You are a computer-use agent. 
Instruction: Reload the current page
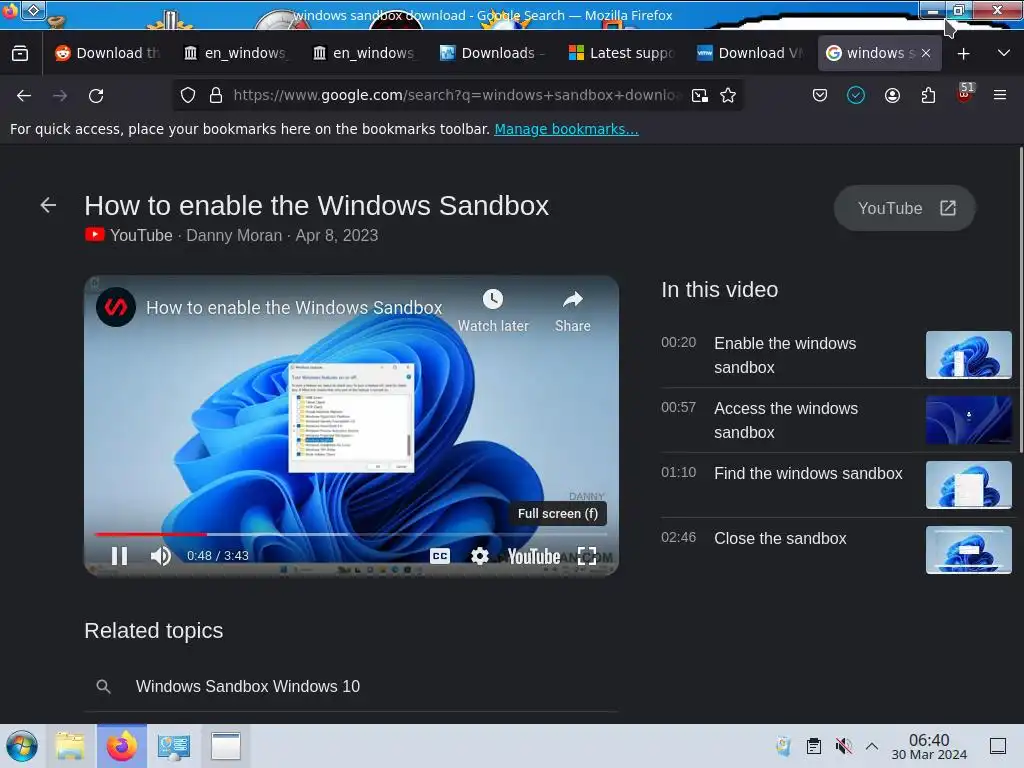pos(96,96)
